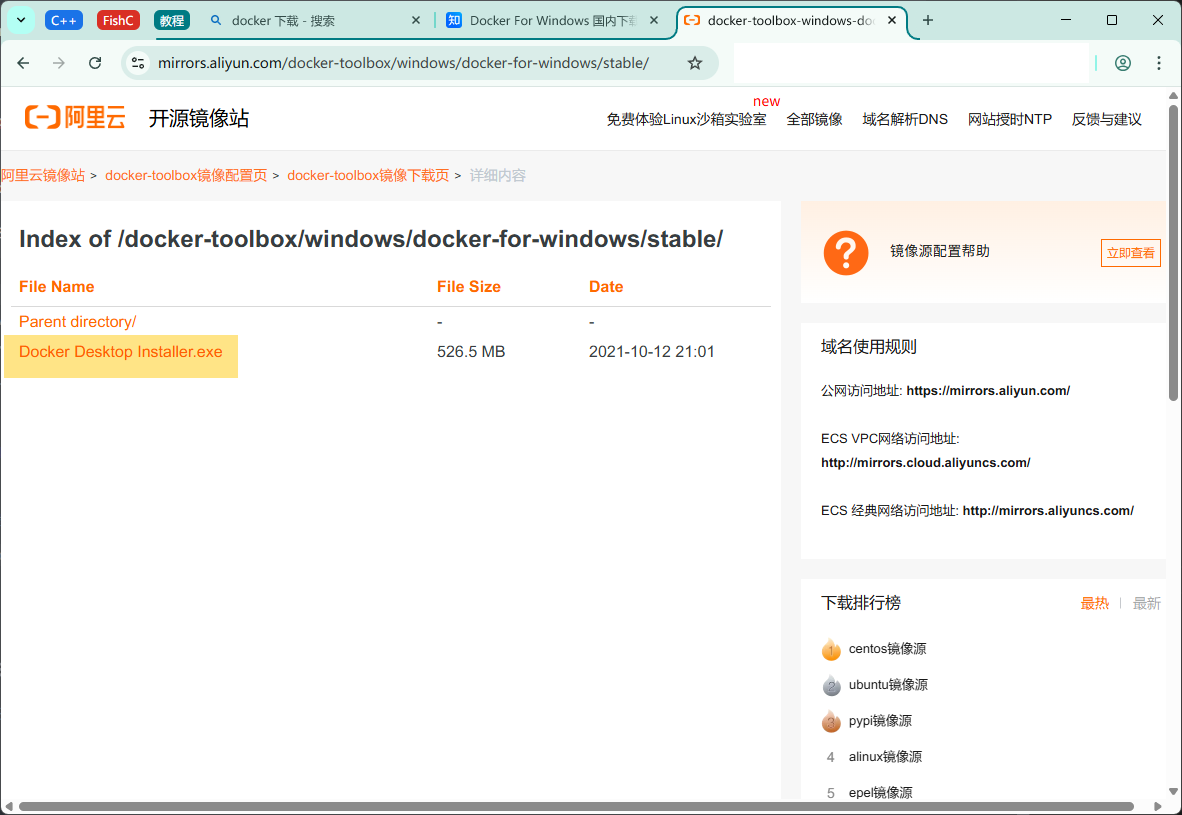Open pypi镜像源 in ranking list

[x=880, y=721]
